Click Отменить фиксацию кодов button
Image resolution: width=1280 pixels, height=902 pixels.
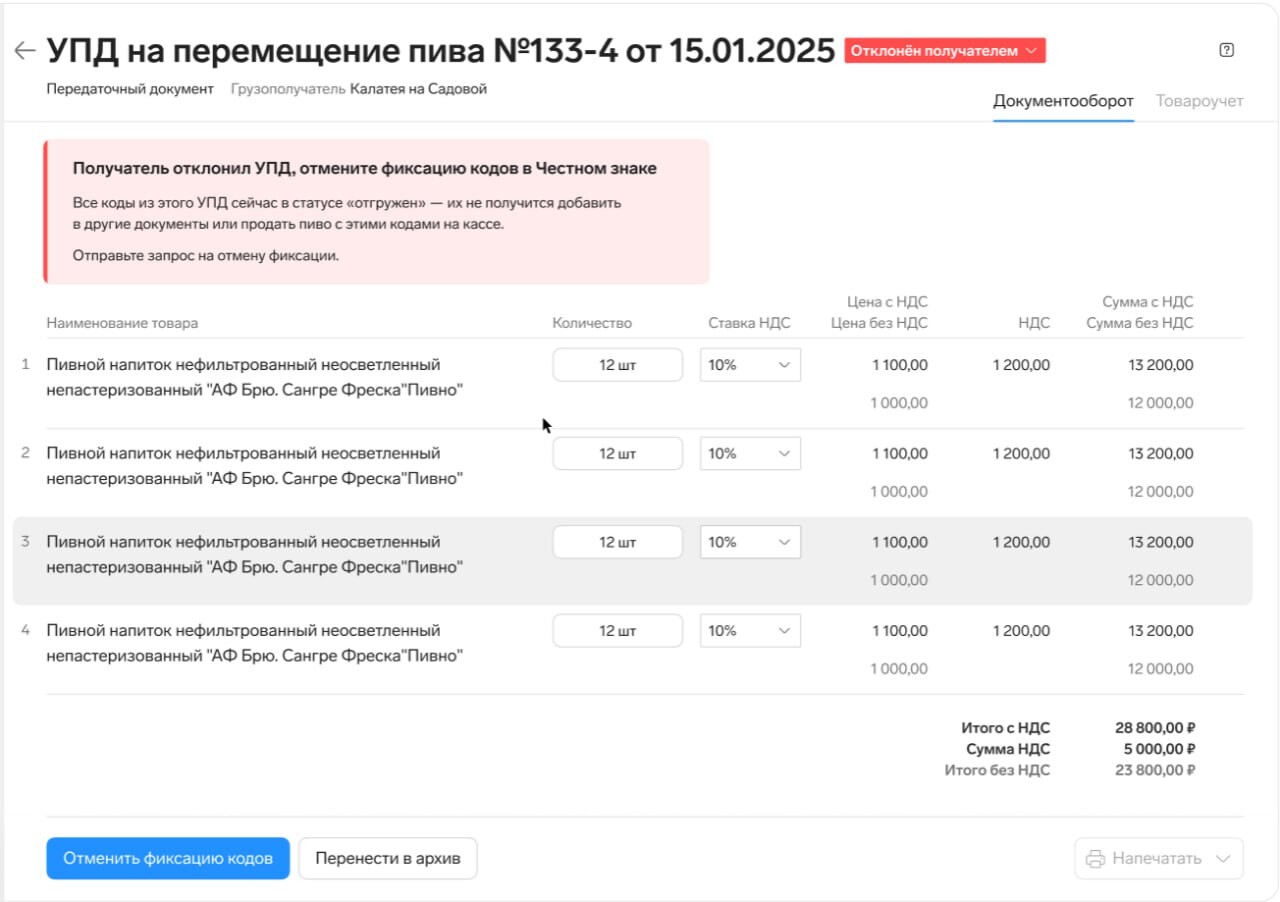pyautogui.click(x=168, y=858)
